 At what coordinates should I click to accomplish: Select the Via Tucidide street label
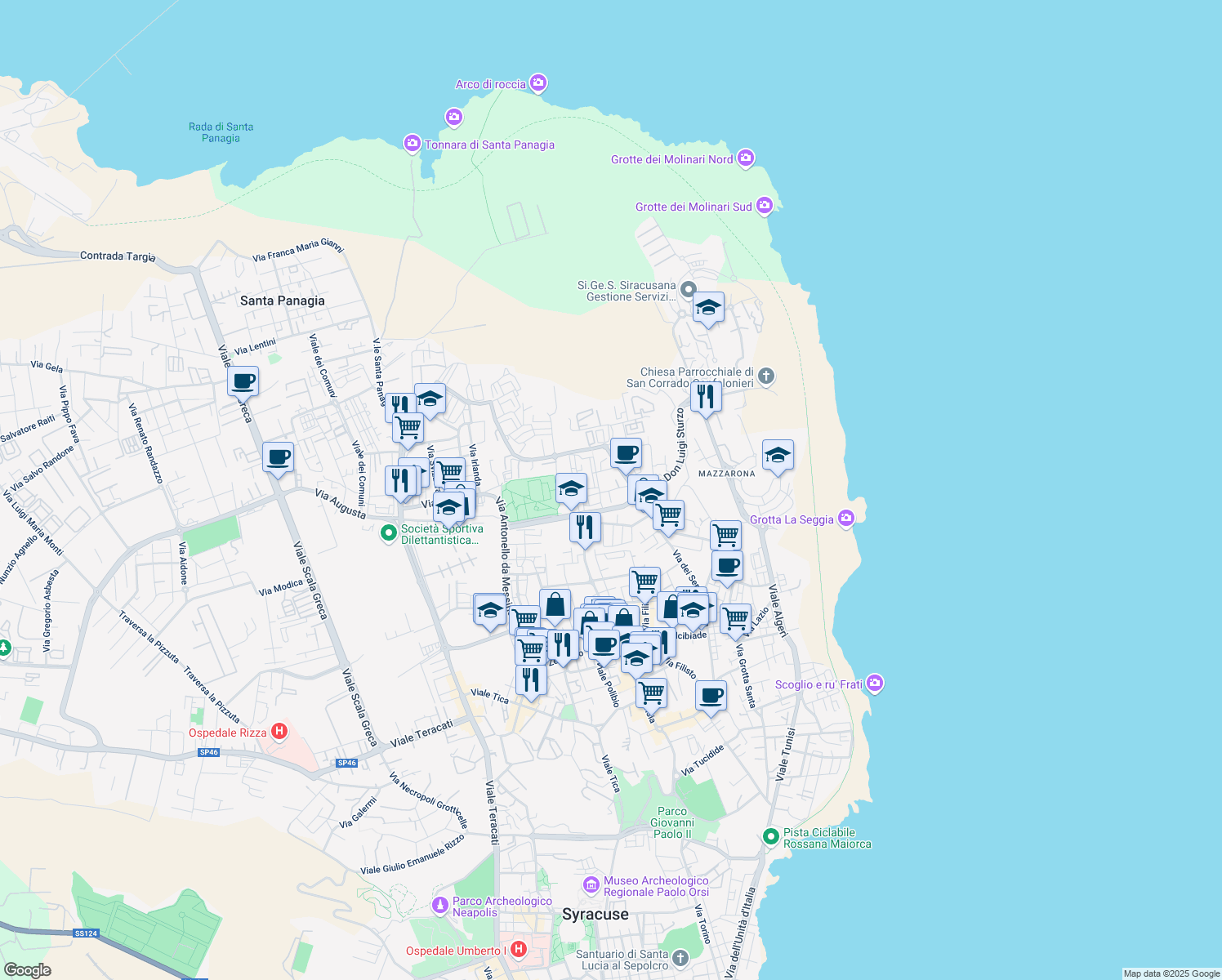(702, 760)
